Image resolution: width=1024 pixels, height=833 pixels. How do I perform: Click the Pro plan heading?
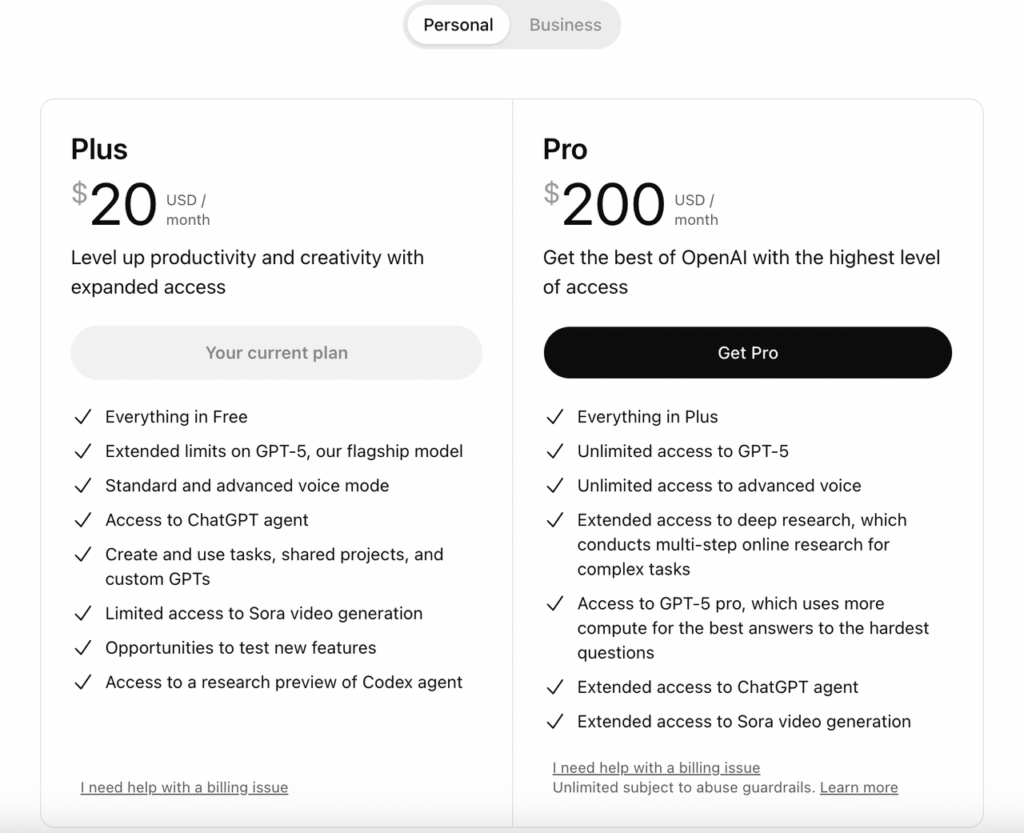(565, 150)
